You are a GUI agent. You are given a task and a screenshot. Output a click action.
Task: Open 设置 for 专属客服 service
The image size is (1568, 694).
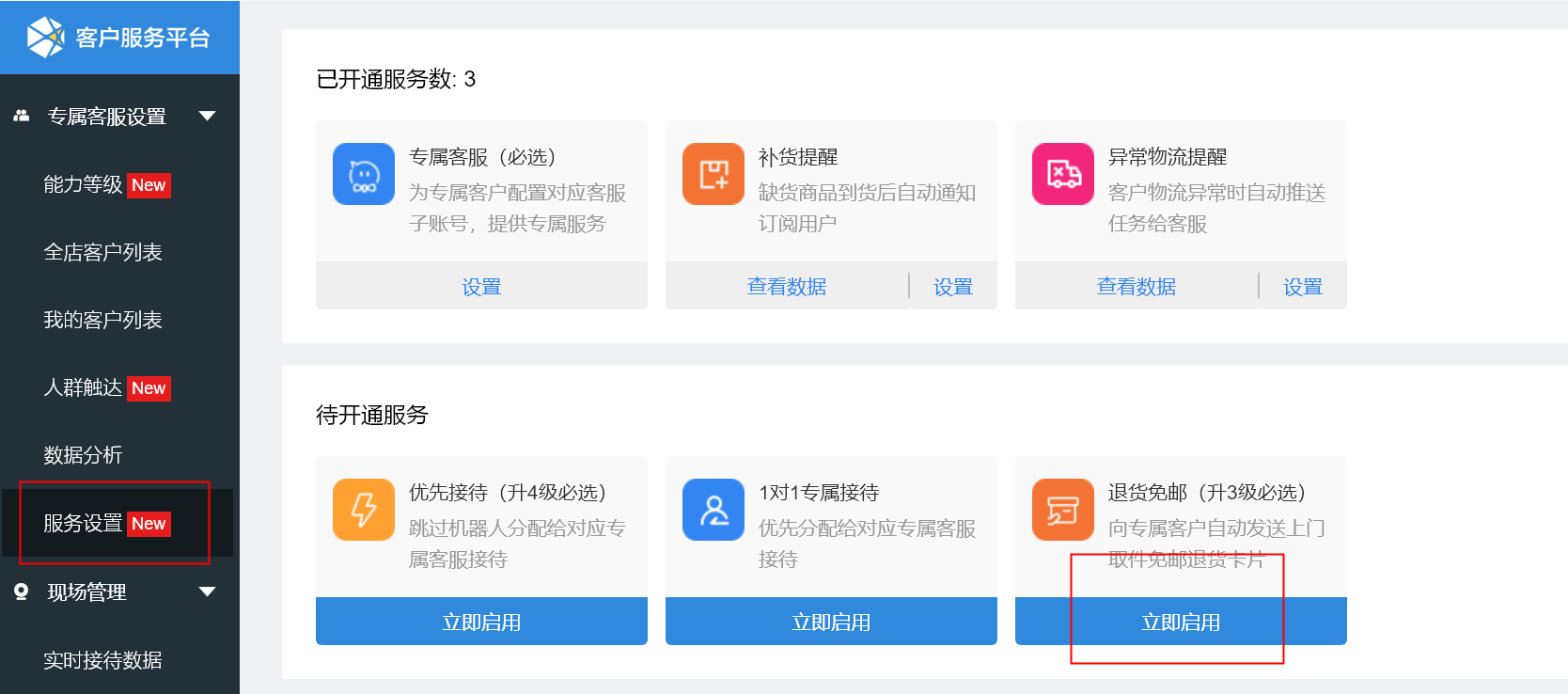tap(481, 287)
